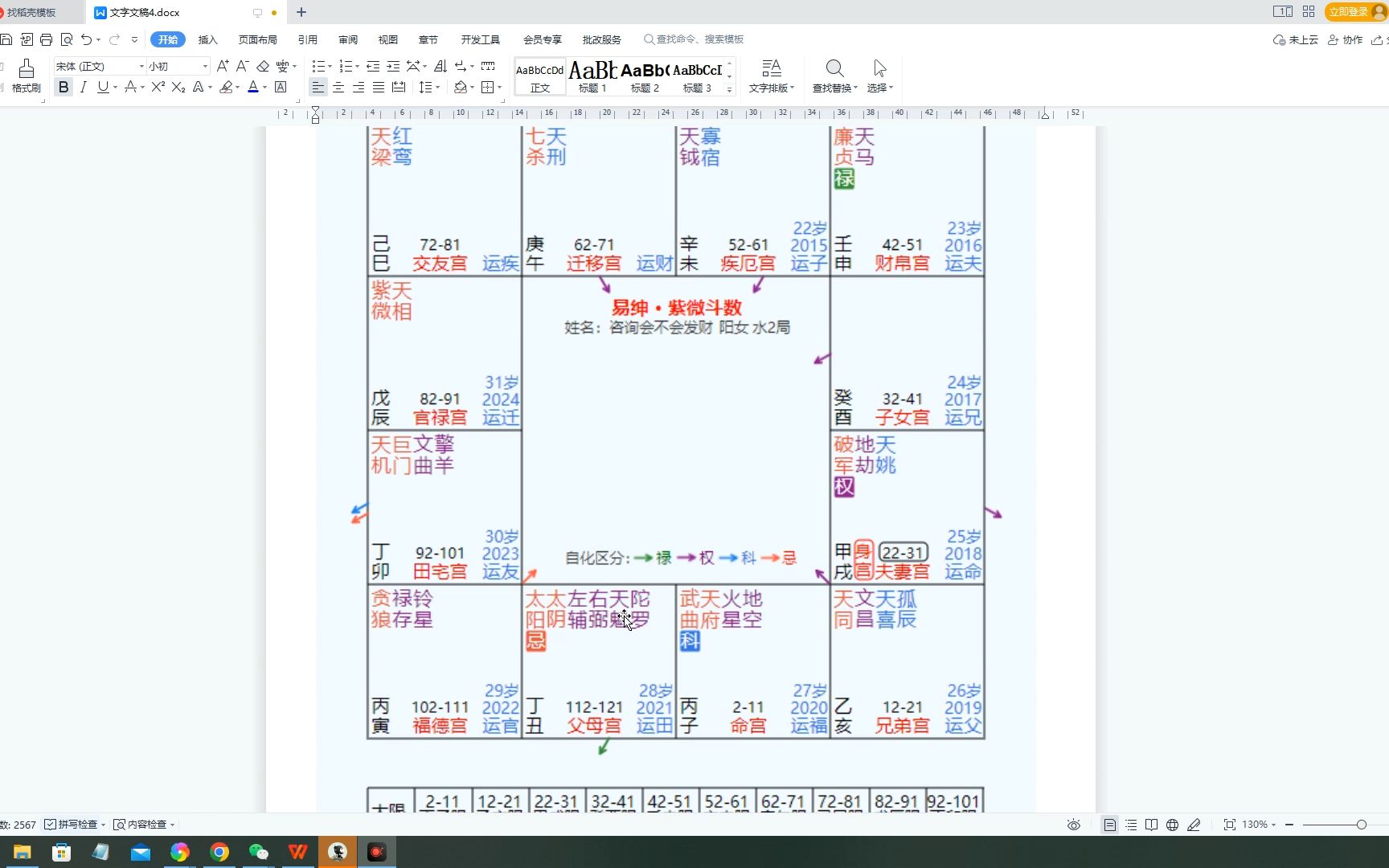Open Chrome from the Windows taskbar
Screen dimensions: 1389x868
pos(219,852)
